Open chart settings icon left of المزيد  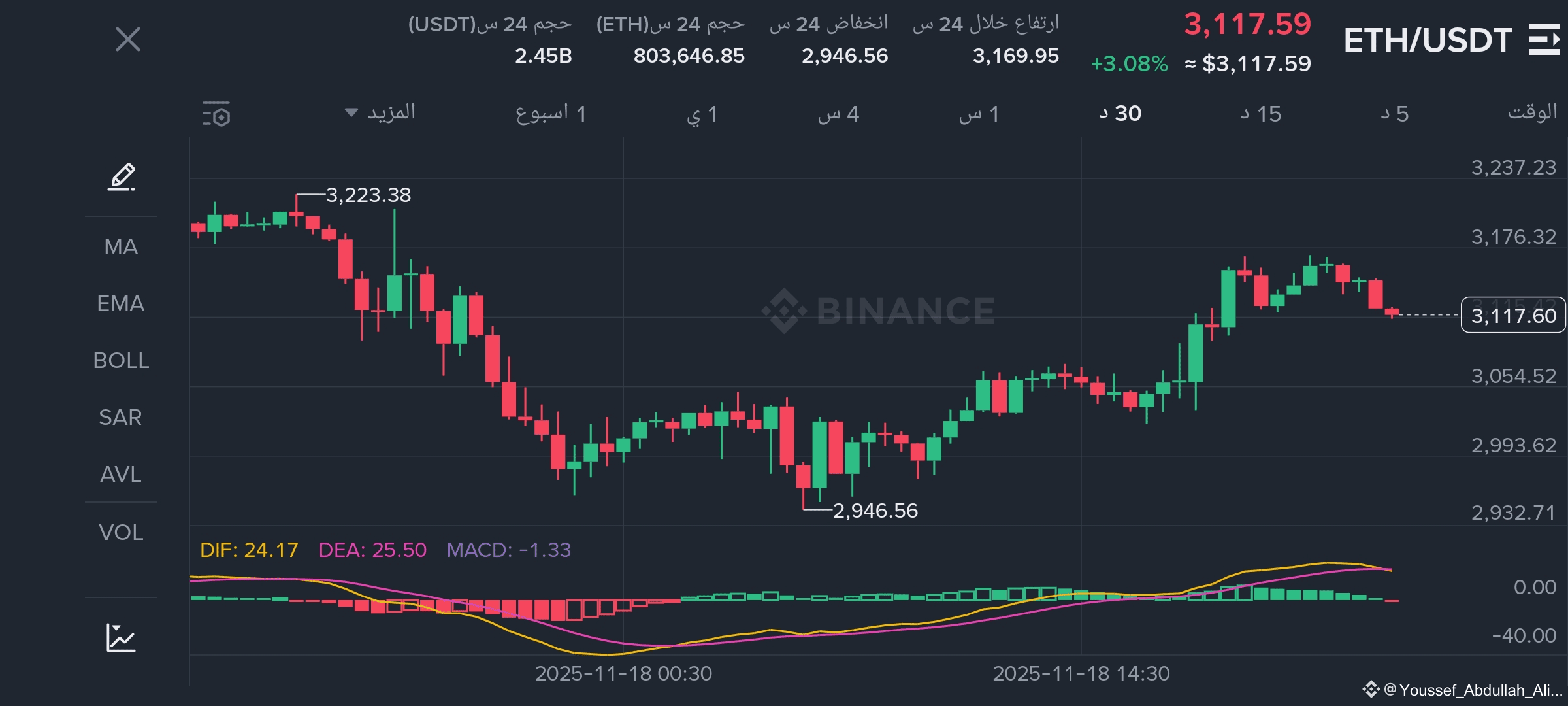coord(216,114)
